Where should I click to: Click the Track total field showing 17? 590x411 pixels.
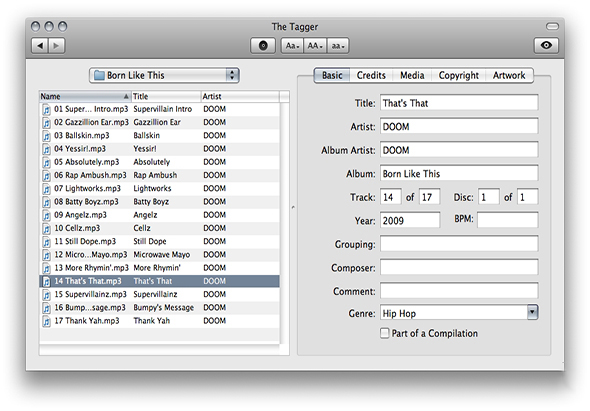(430, 197)
